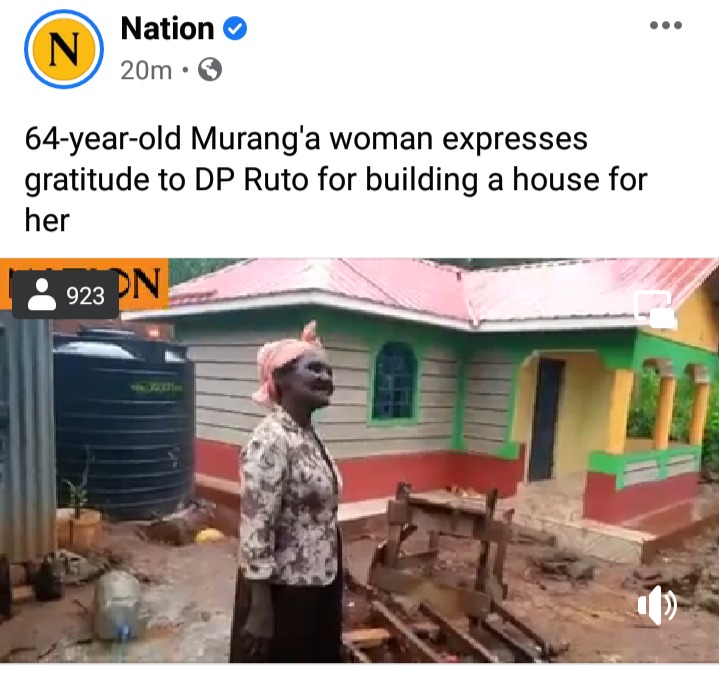This screenshot has height=679, width=719.
Task: Open the Nation page profile picture
Action: point(64,49)
